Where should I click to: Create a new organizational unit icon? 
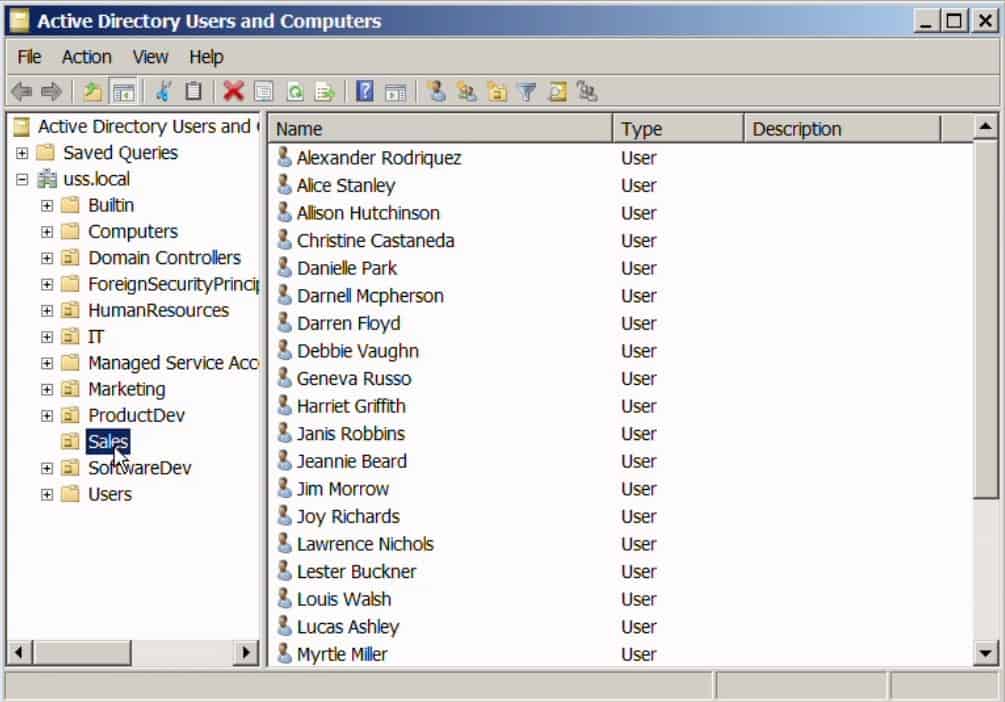click(x=497, y=92)
